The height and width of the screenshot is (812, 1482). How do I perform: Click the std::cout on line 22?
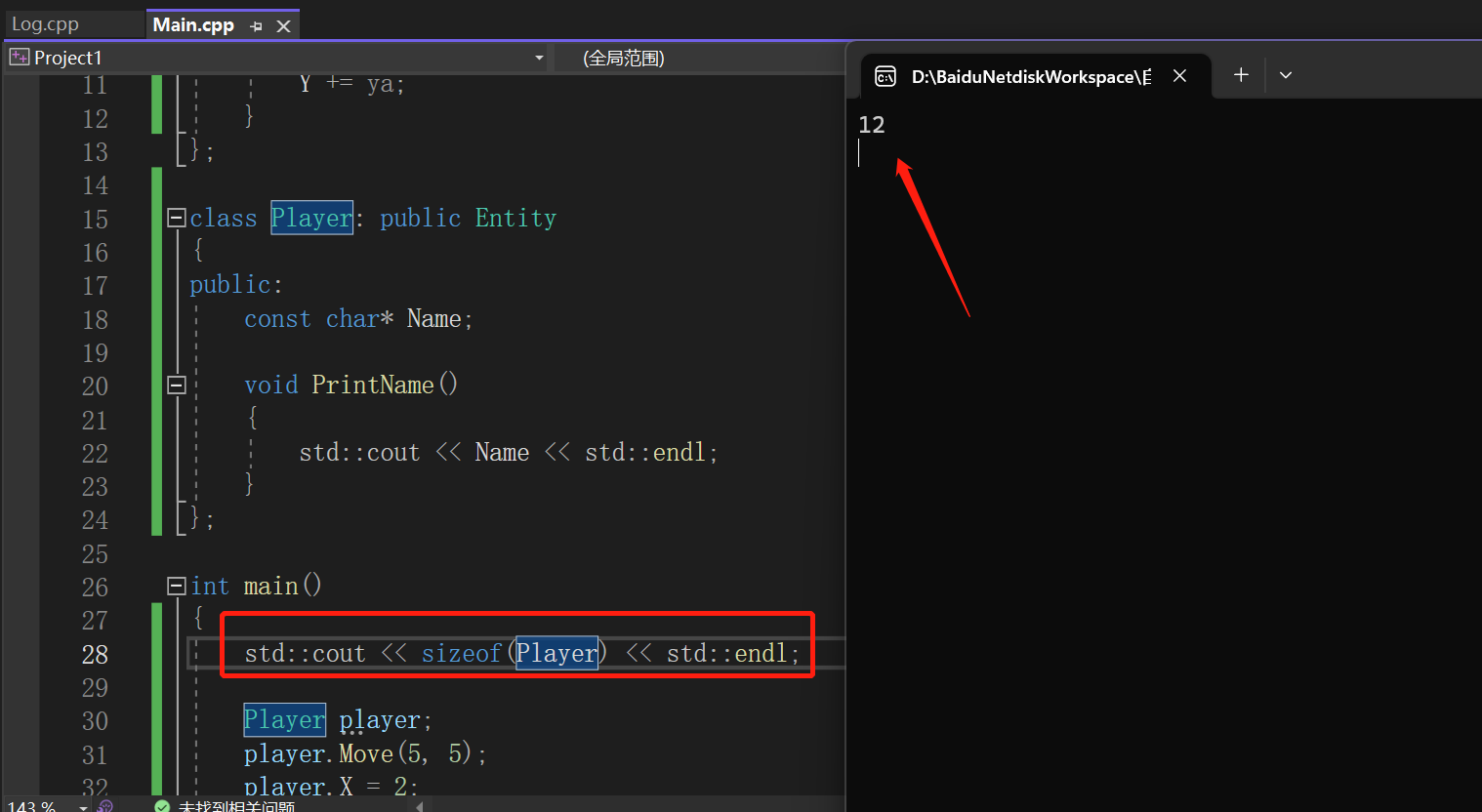point(359,452)
